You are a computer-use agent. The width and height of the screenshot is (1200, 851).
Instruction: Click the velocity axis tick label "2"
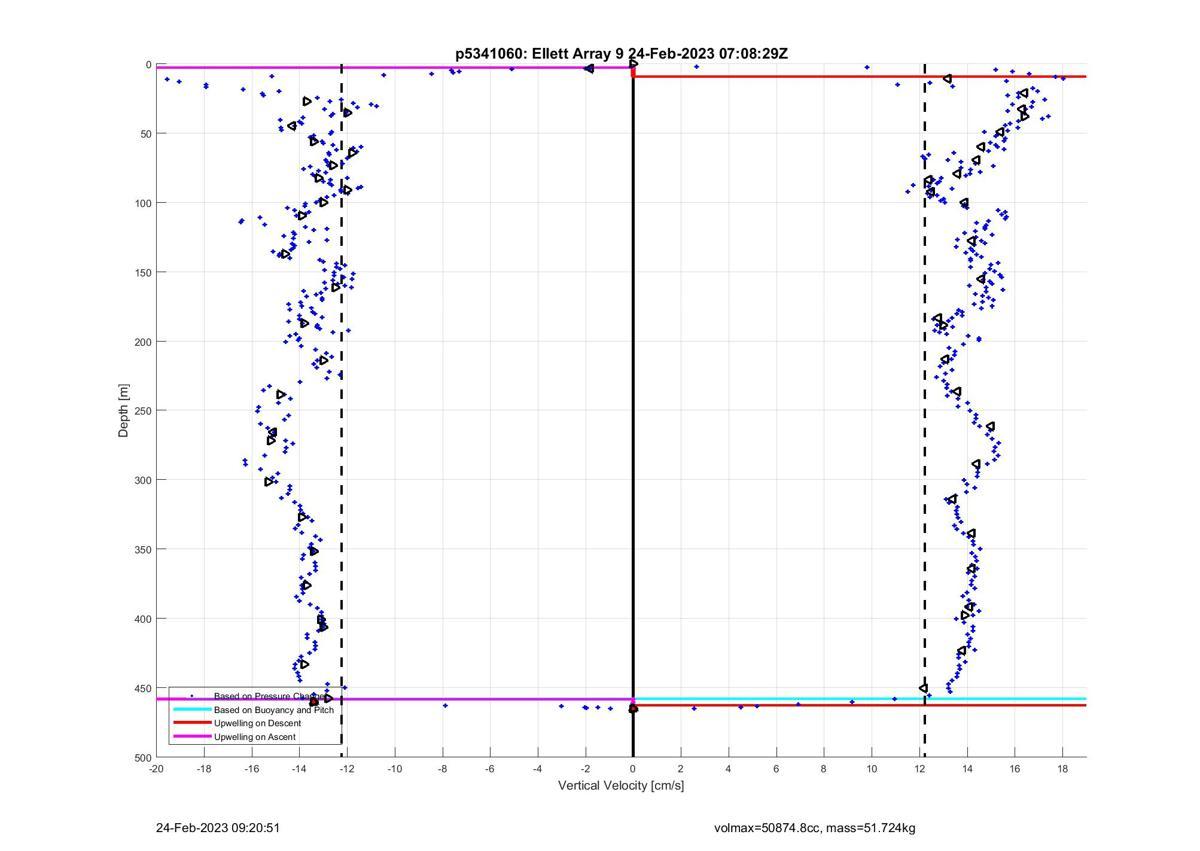coord(681,769)
